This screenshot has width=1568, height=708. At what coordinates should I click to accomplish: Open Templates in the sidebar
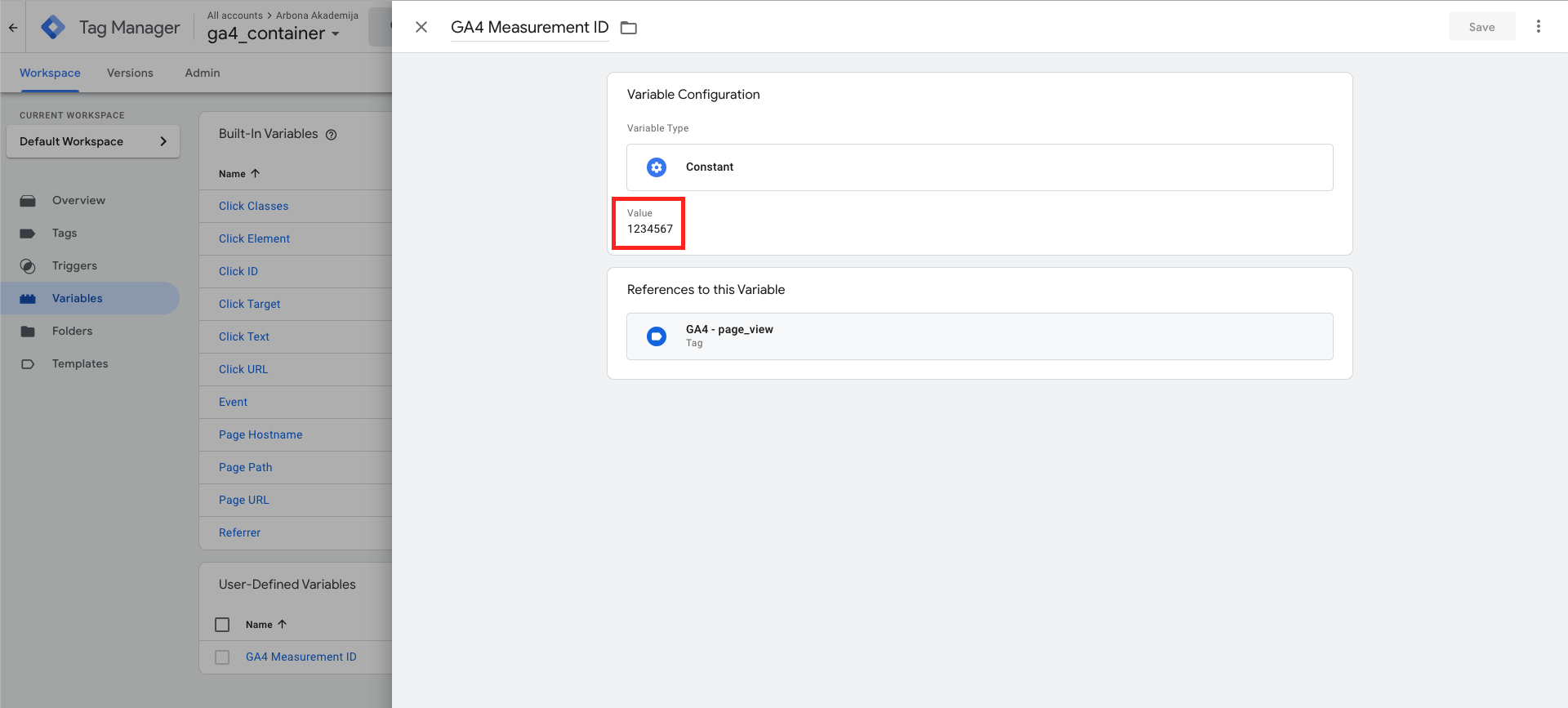[x=80, y=363]
